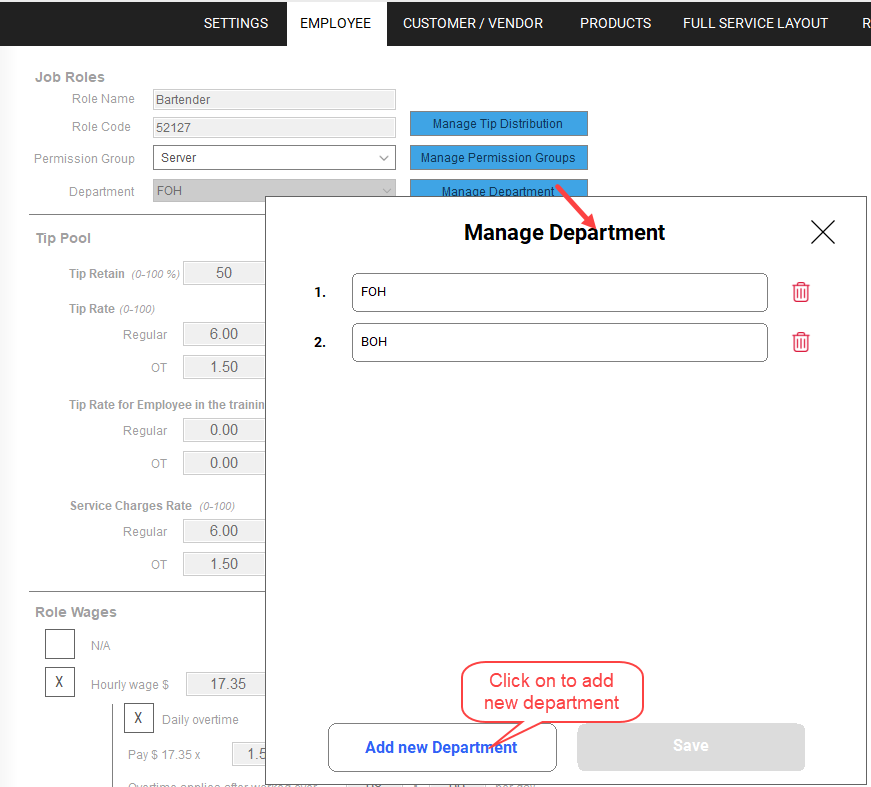Open the SETTINGS tab

[x=235, y=23]
